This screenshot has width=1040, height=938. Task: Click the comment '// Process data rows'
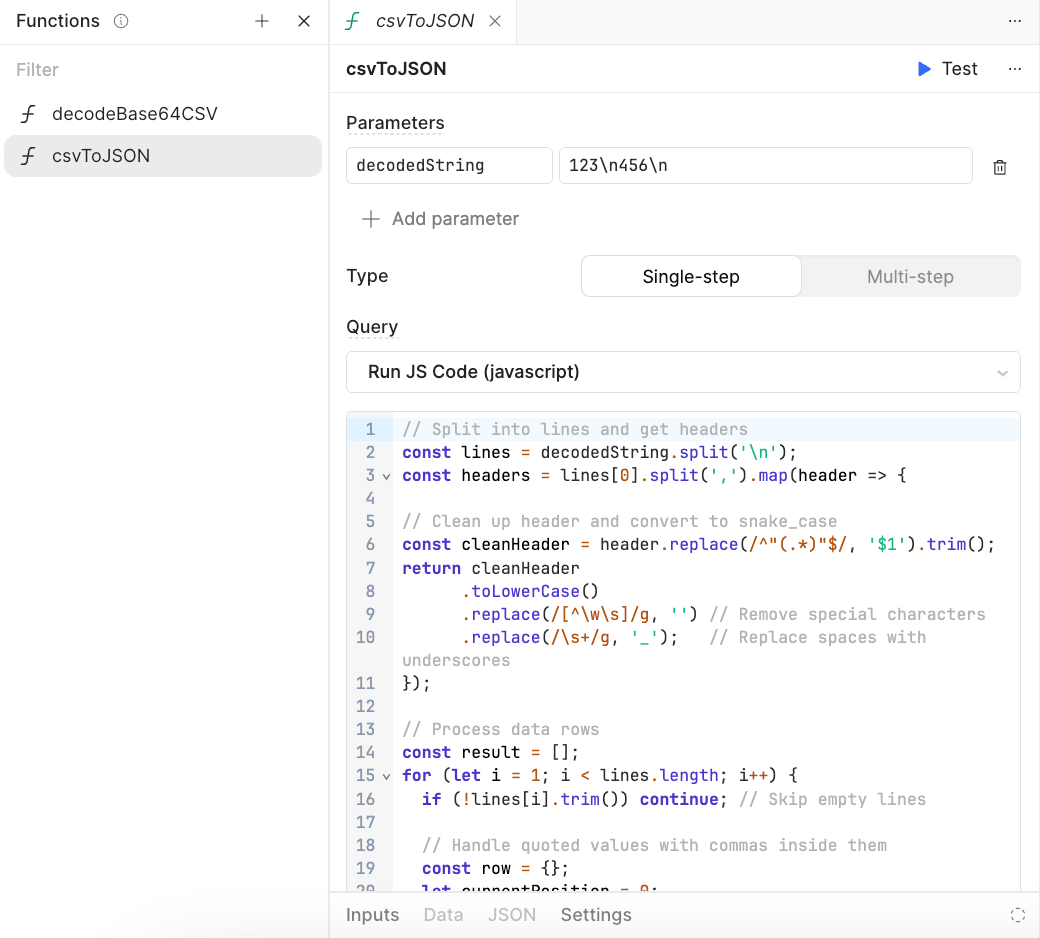coord(500,730)
